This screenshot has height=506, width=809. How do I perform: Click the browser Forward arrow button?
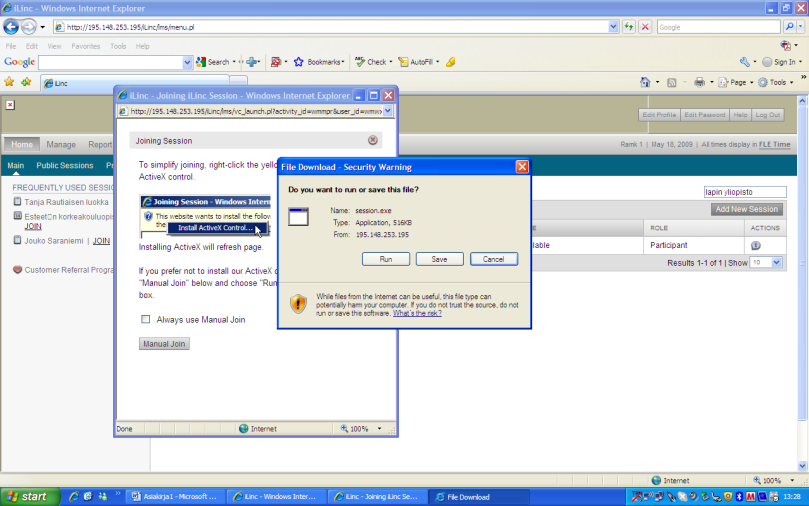[29, 27]
